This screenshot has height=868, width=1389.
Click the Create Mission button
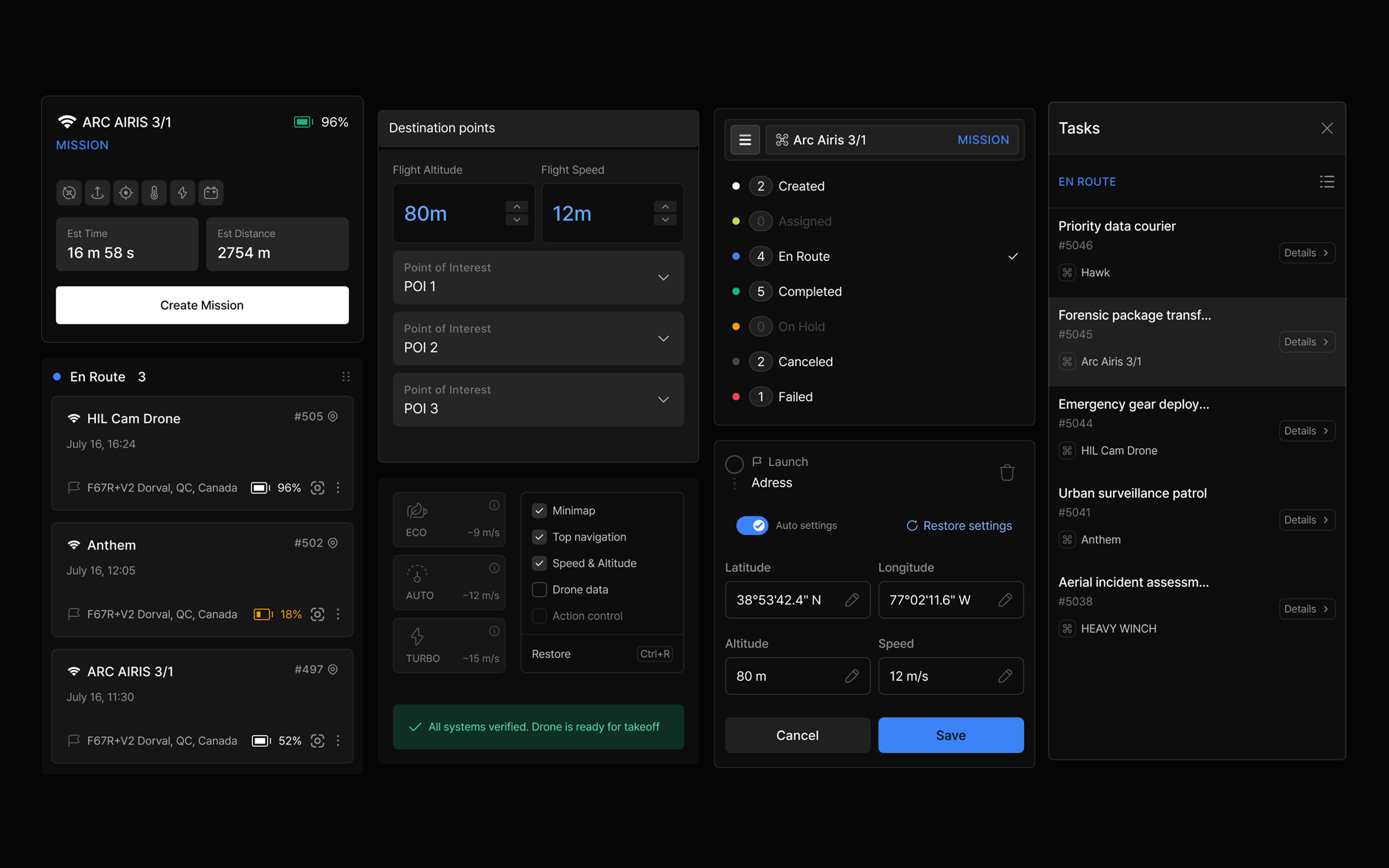coord(202,305)
